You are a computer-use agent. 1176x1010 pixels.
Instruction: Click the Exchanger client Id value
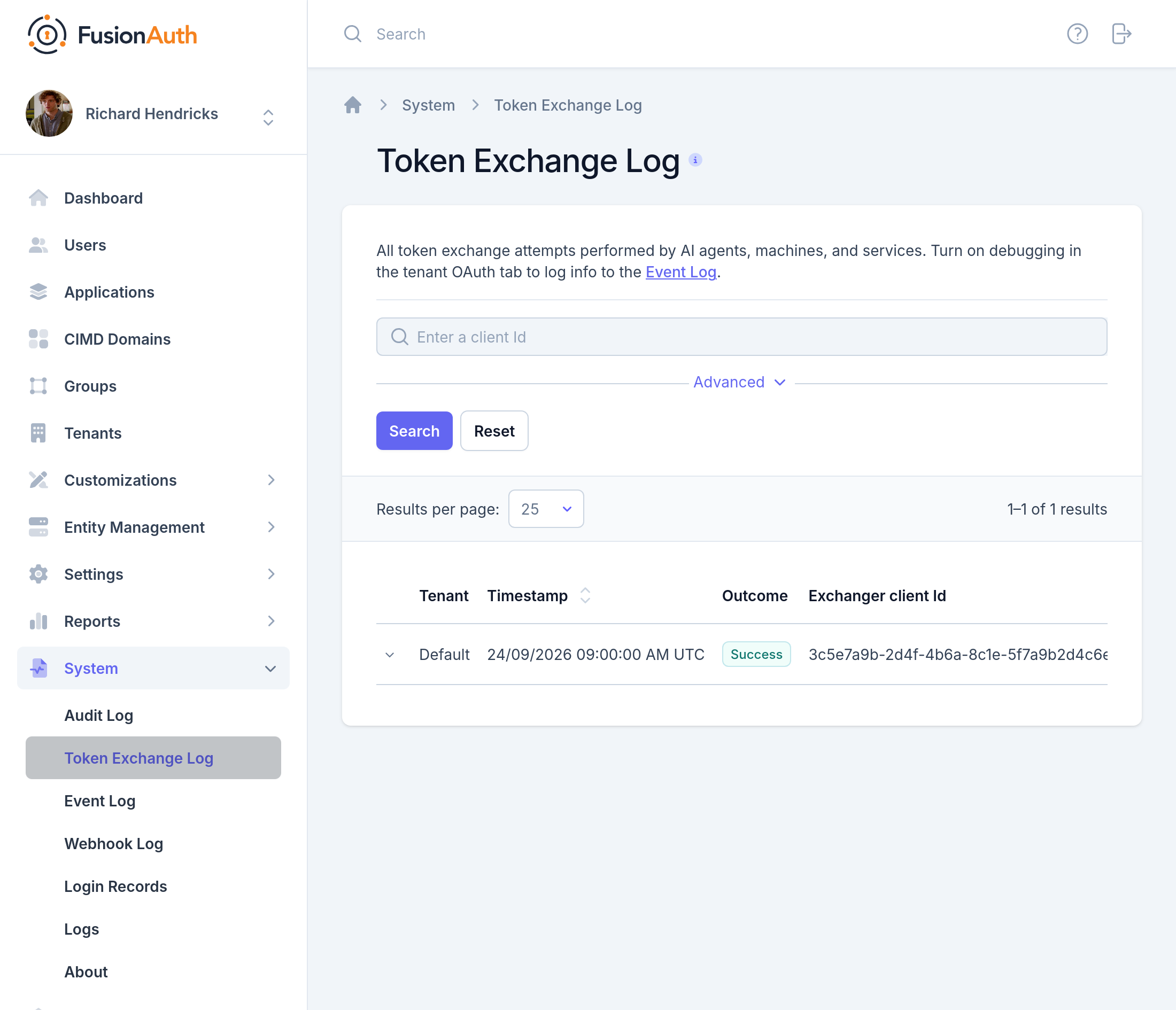point(958,655)
